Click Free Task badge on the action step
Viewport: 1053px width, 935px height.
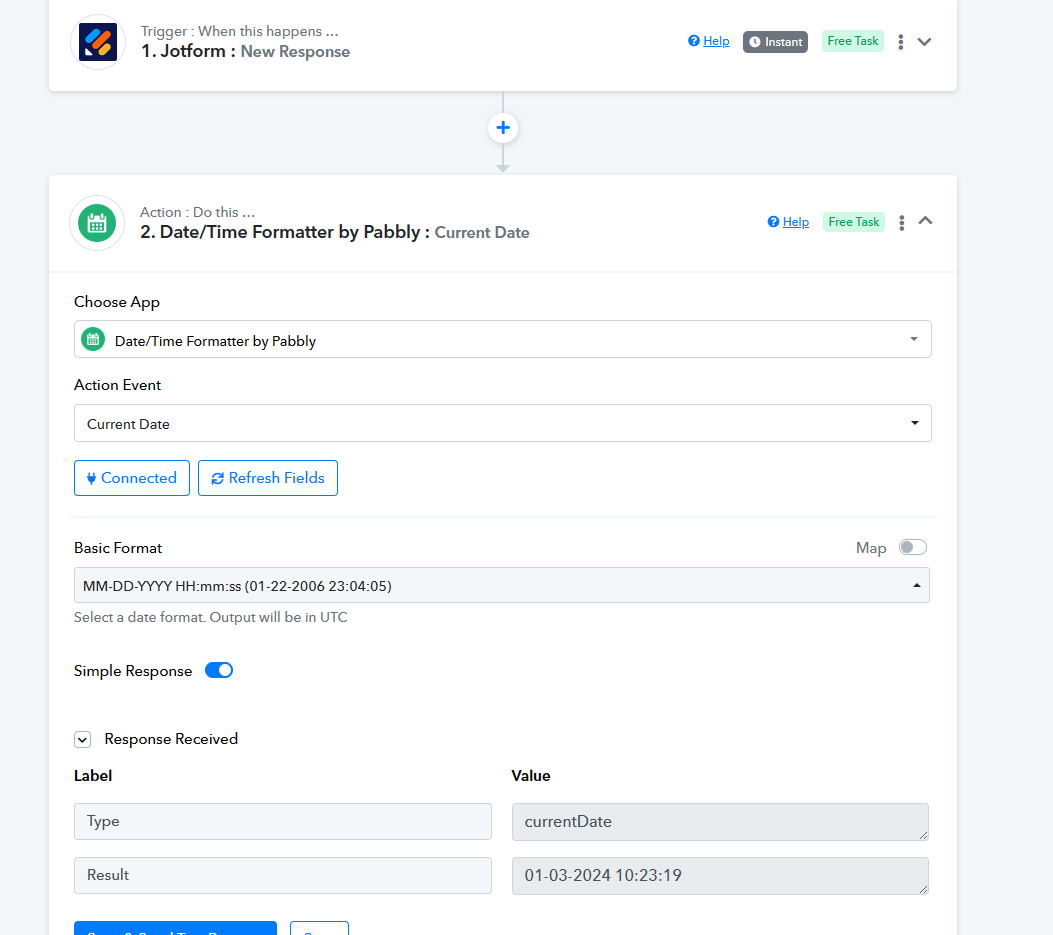(x=854, y=222)
